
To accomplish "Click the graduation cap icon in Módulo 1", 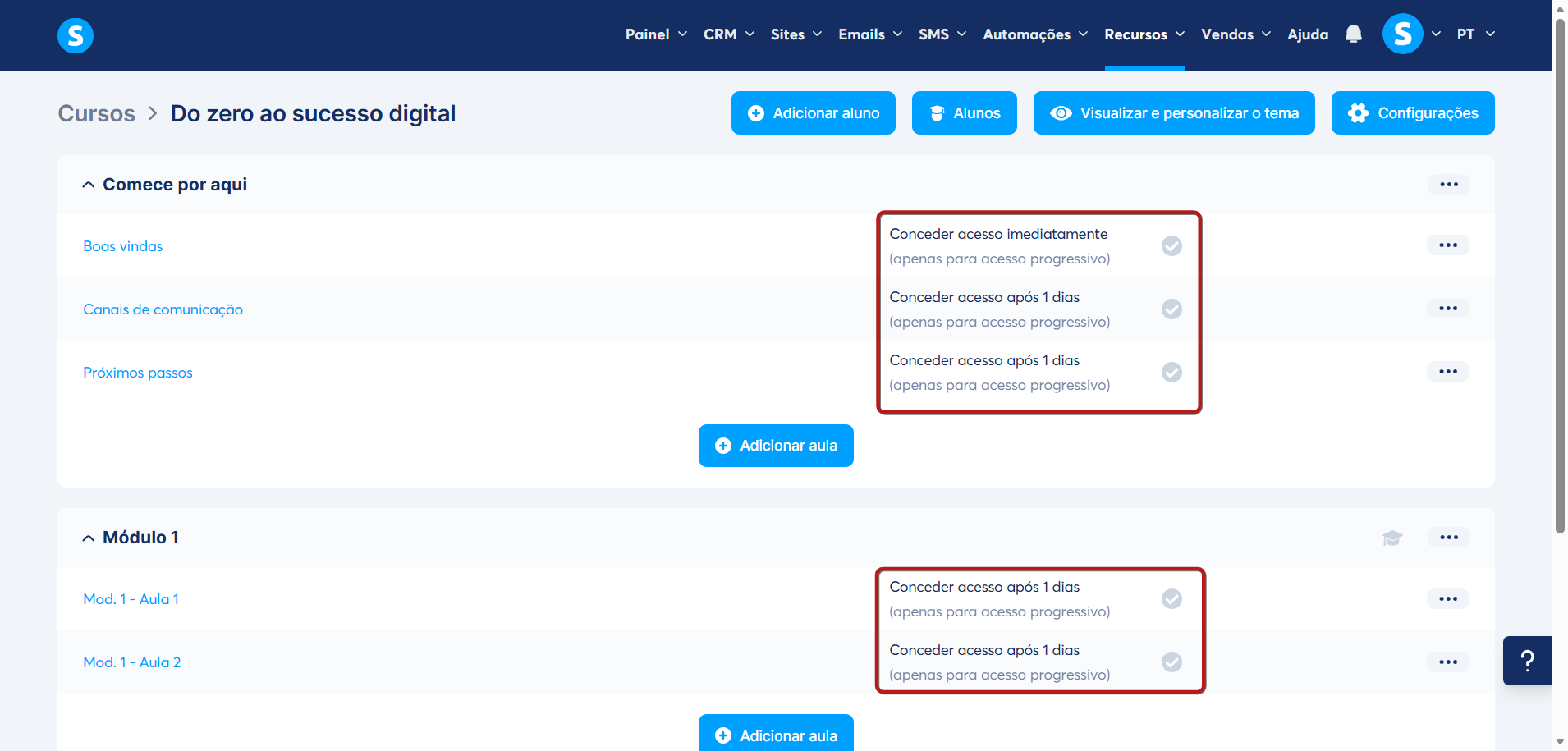I will click(x=1392, y=538).
